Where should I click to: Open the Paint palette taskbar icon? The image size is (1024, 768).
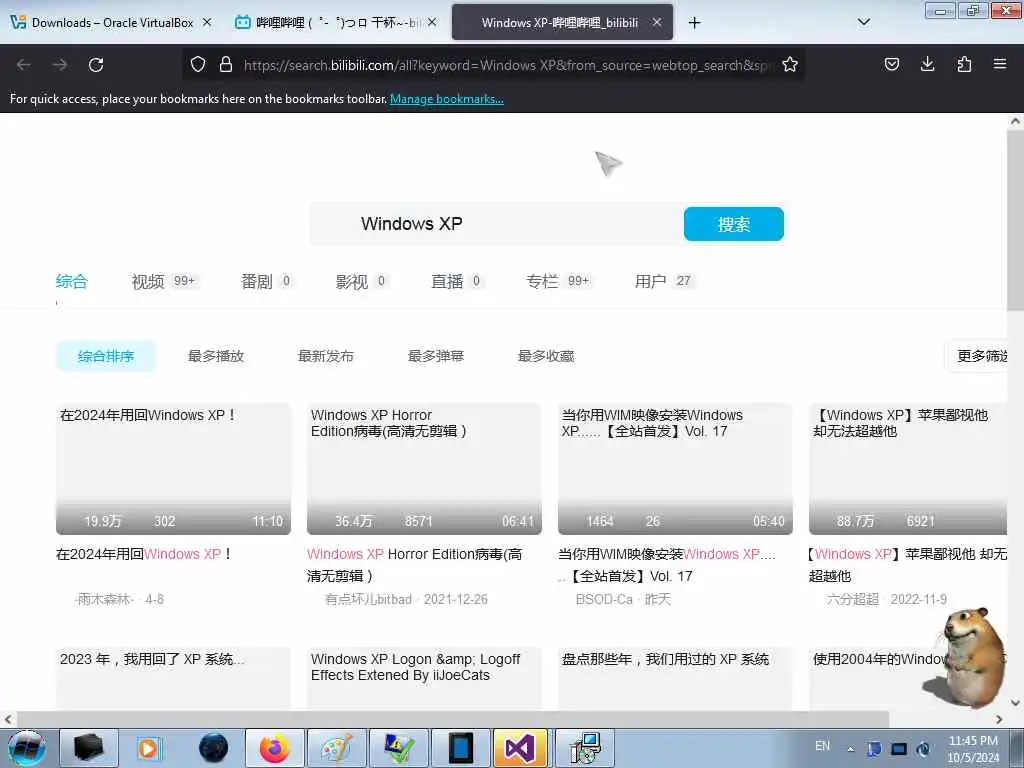coord(337,748)
